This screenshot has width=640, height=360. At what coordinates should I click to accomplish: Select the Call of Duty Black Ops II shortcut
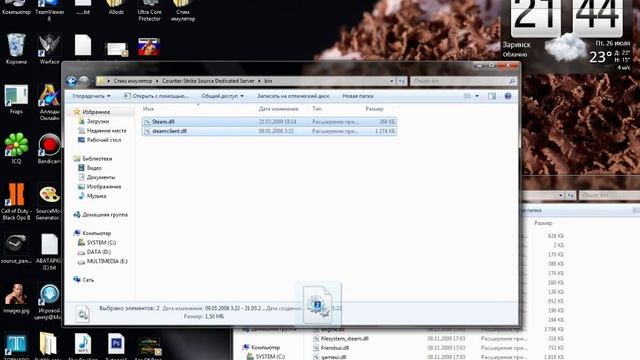(16, 201)
